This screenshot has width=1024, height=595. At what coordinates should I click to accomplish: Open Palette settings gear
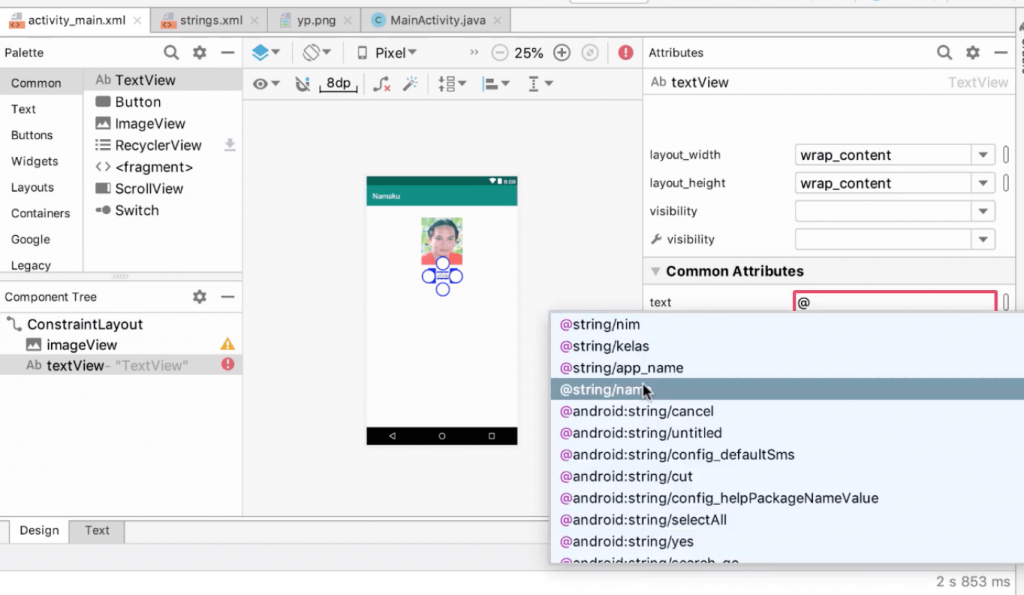[x=200, y=53]
